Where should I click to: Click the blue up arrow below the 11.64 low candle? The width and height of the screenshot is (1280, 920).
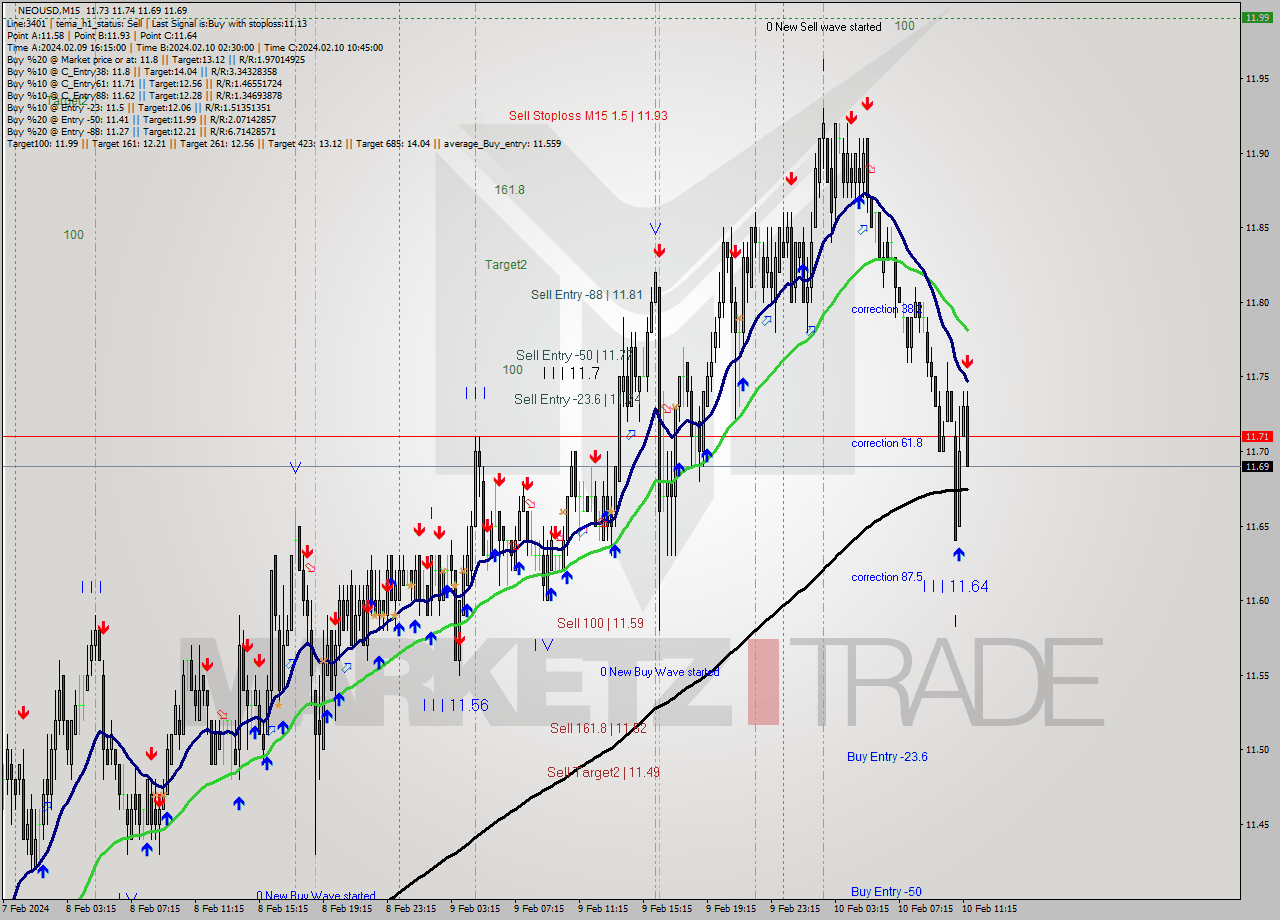[959, 554]
